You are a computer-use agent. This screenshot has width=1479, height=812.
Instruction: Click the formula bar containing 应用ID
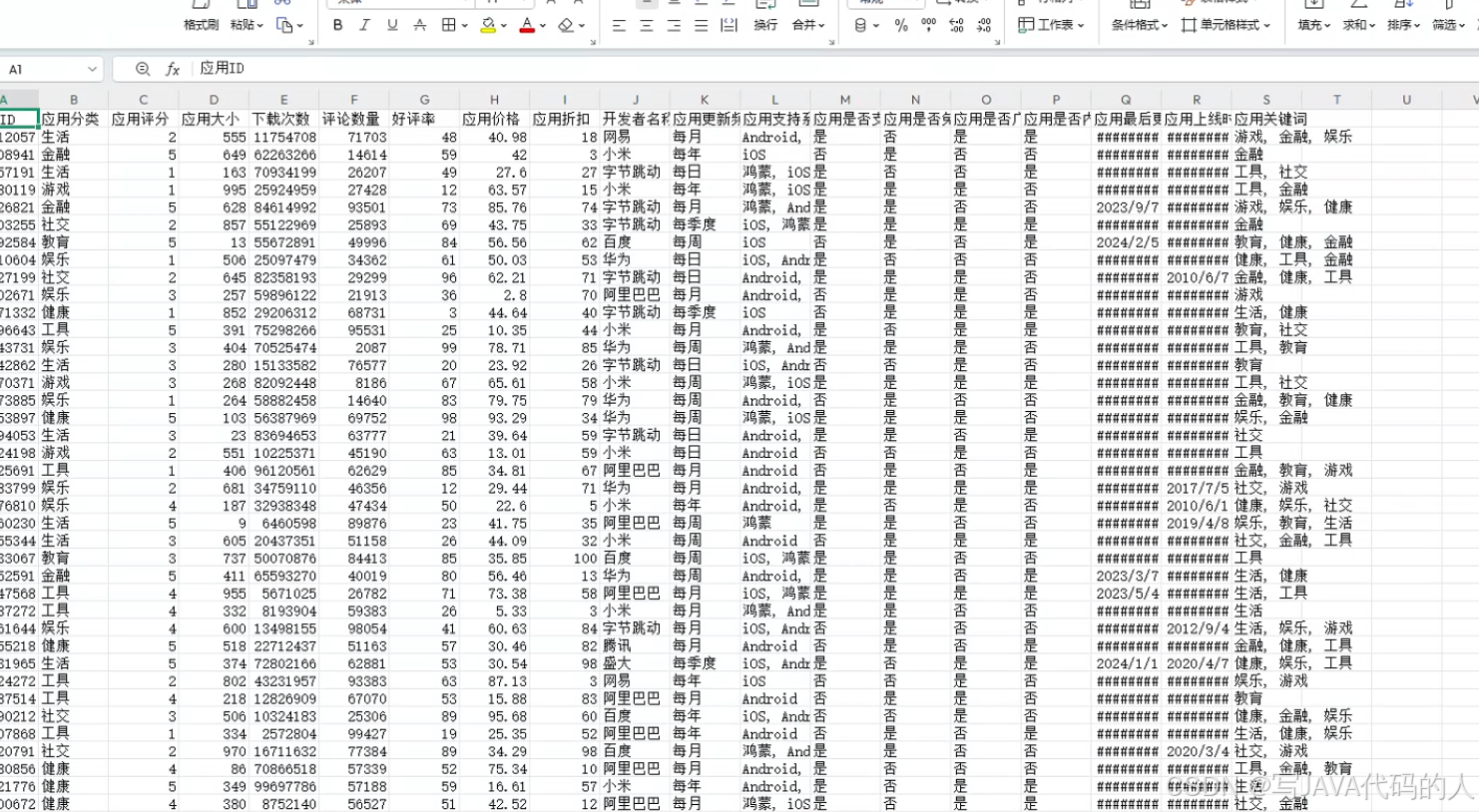click(836, 68)
